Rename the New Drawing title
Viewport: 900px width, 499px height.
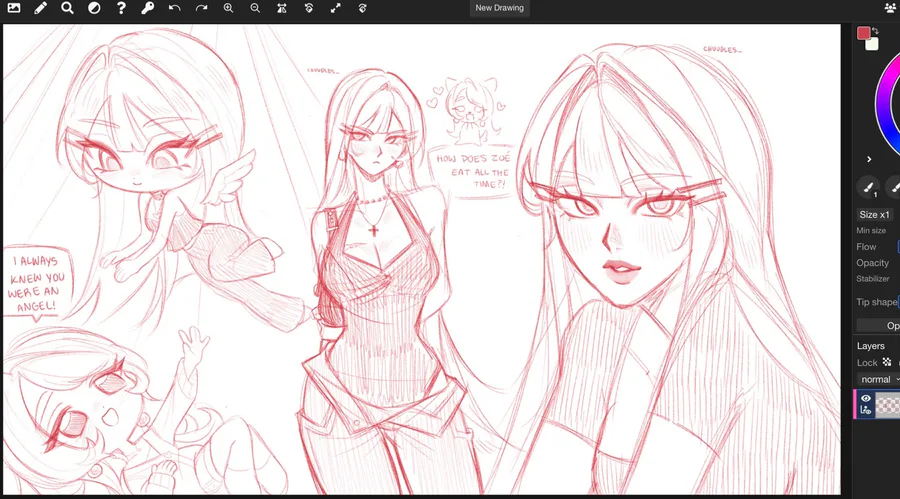499,8
